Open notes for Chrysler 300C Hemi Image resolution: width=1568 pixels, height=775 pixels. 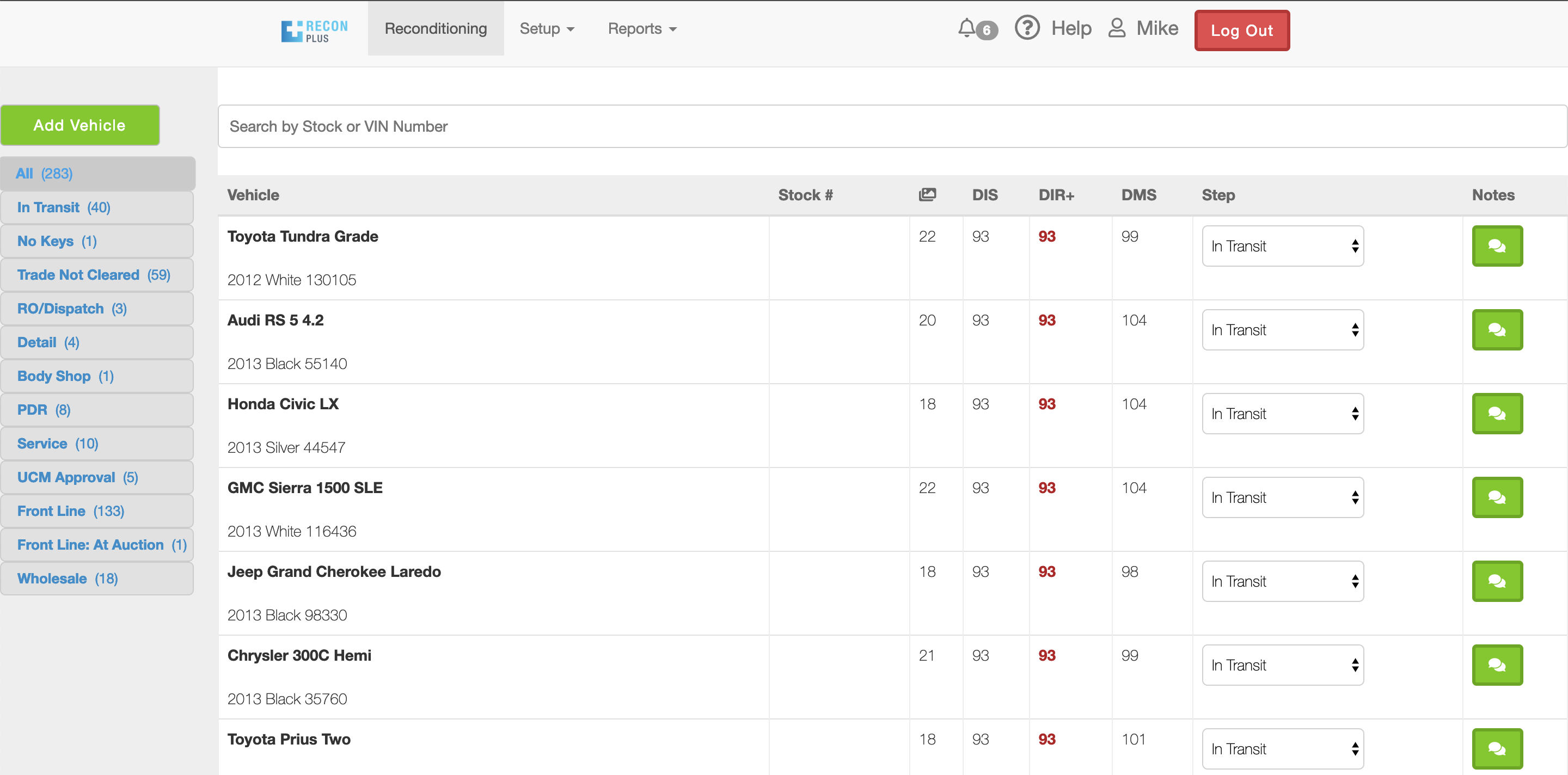click(1497, 665)
